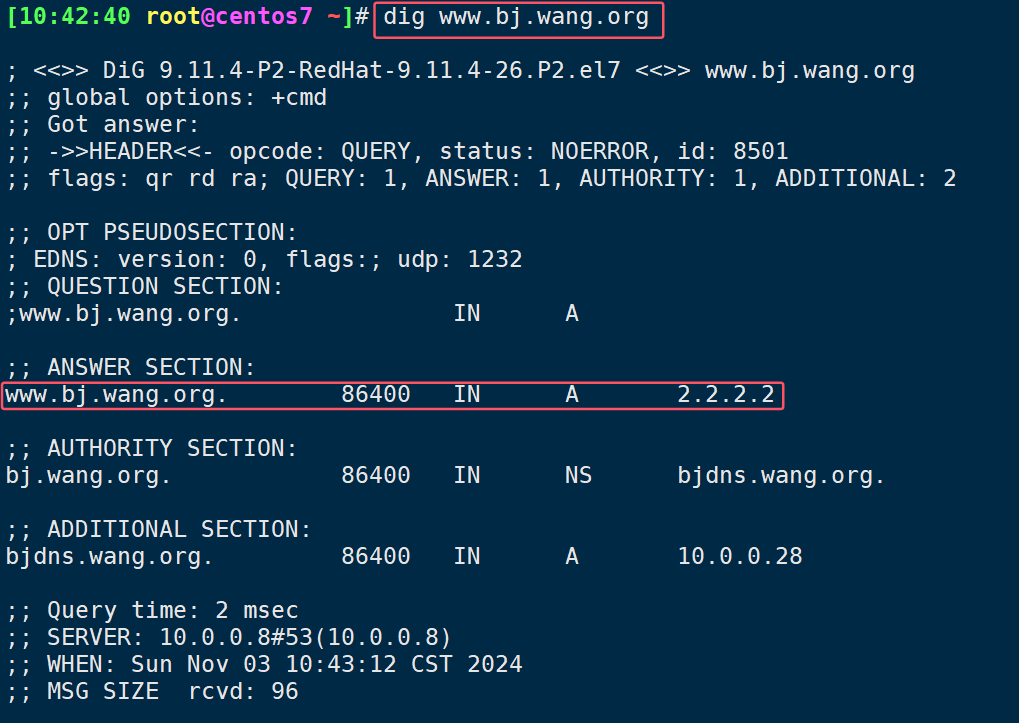The width and height of the screenshot is (1019, 723).
Task: Click the timestamp 10:42:40 in prompt
Action: pyautogui.click(x=75, y=16)
